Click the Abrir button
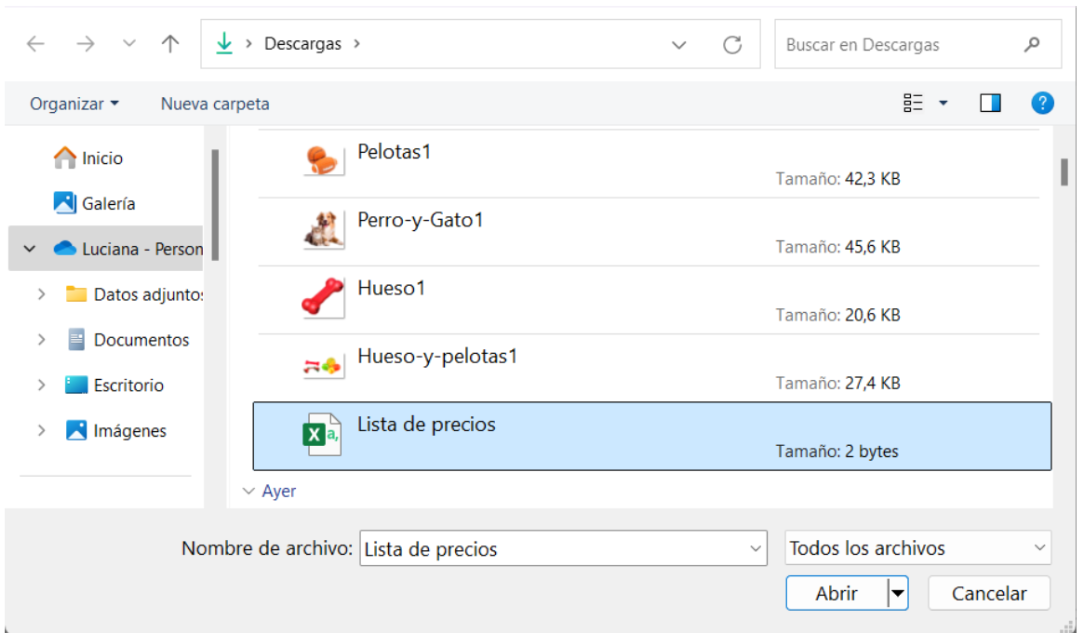1078x636 pixels. pos(837,593)
